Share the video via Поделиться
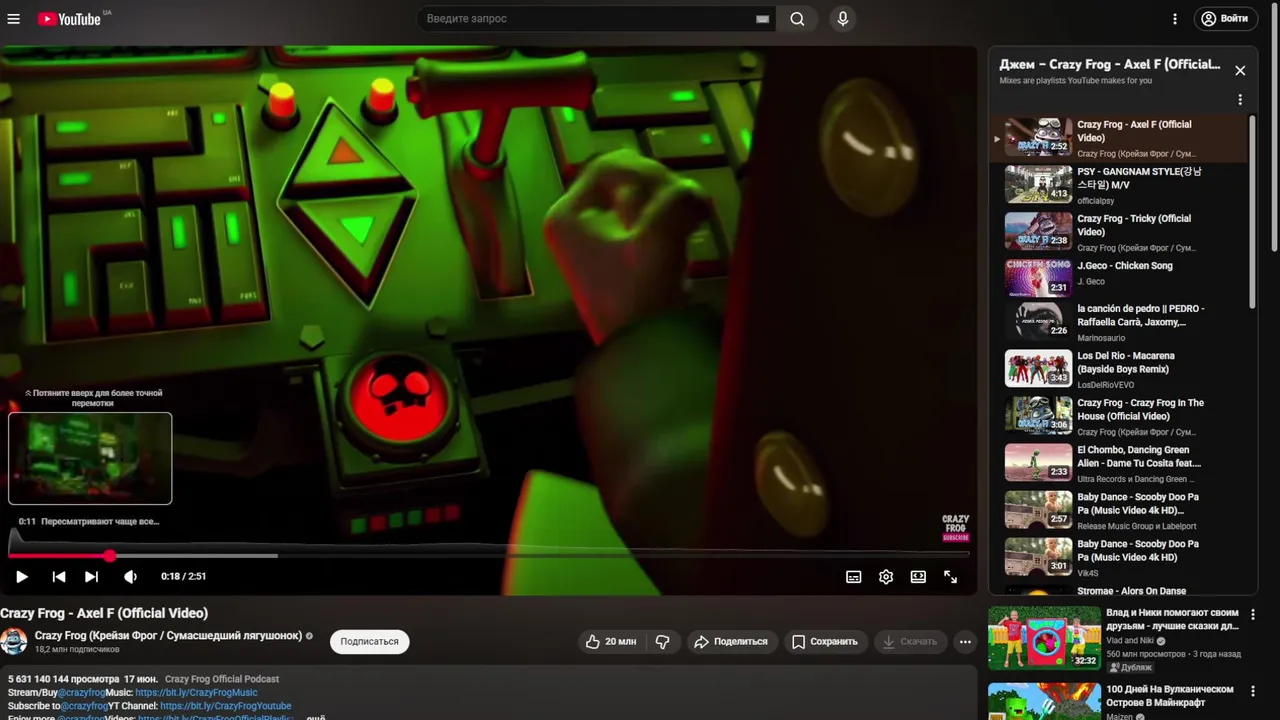1280x720 pixels. coord(731,642)
